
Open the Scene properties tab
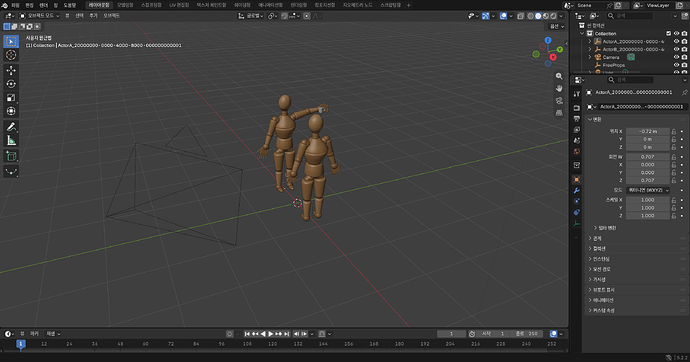click(x=576, y=141)
